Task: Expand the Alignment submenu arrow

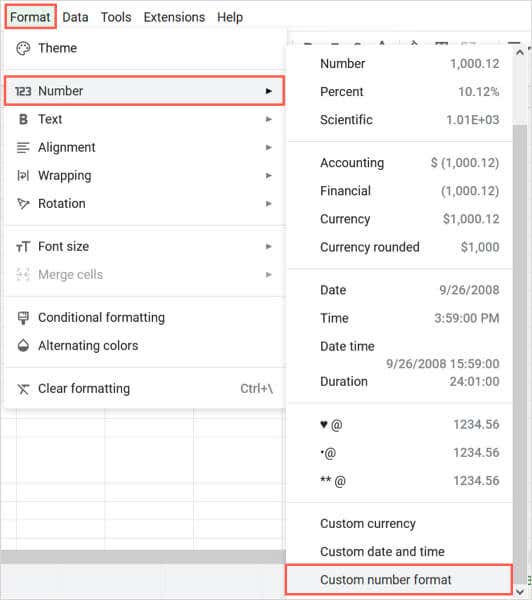Action: (269, 147)
